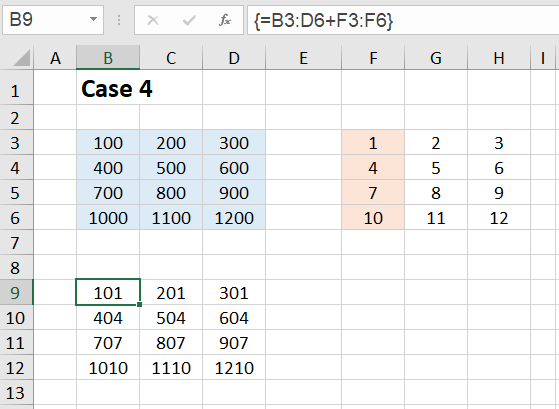Select column C header
The width and height of the screenshot is (559, 409).
(x=171, y=58)
